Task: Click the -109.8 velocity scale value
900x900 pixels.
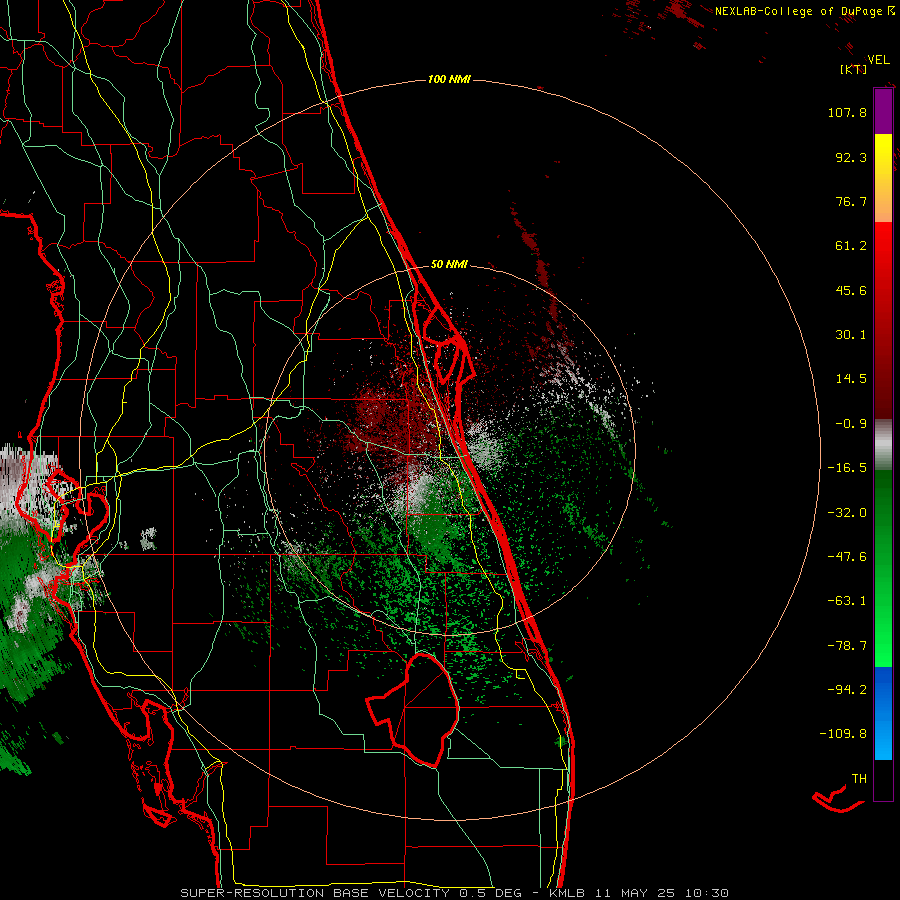Action: pos(843,734)
